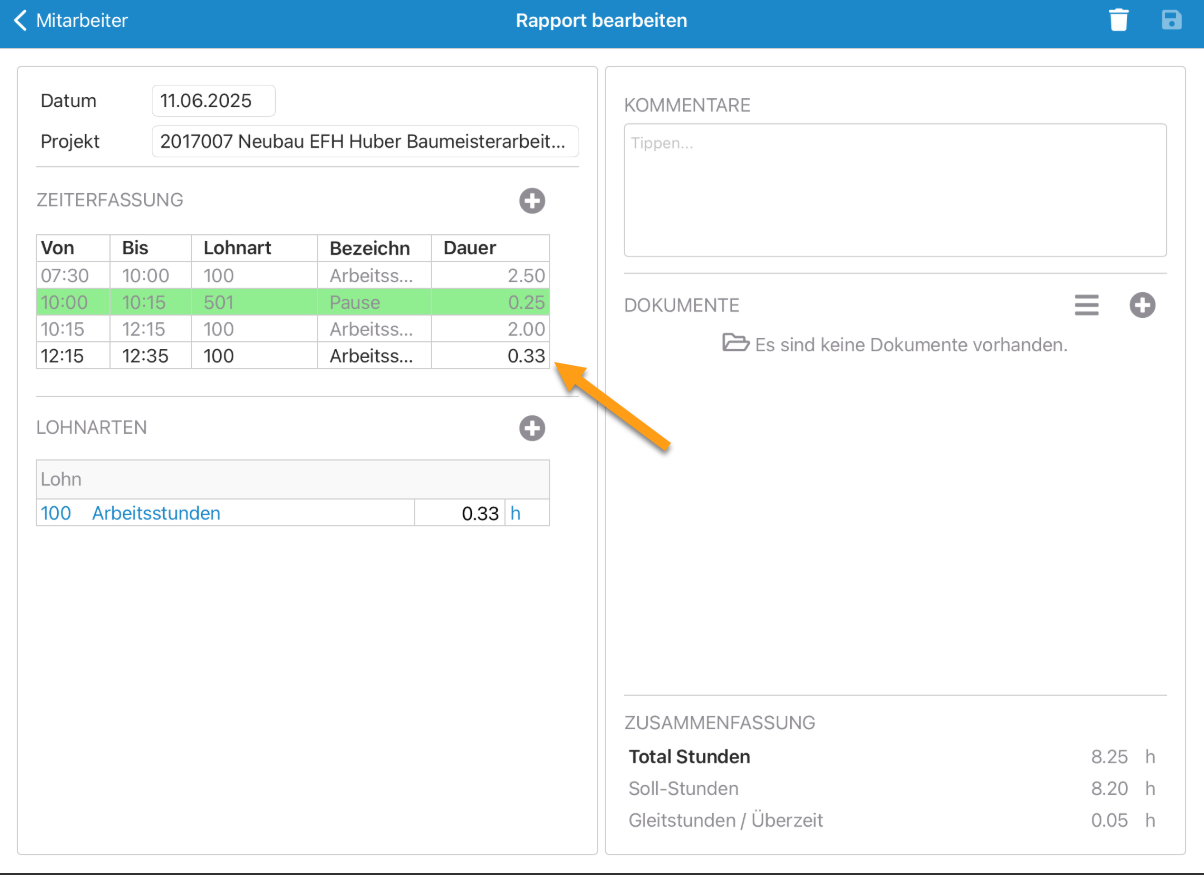This screenshot has width=1204, height=875.
Task: Click the back chevron arrow icon
Action: (20, 20)
